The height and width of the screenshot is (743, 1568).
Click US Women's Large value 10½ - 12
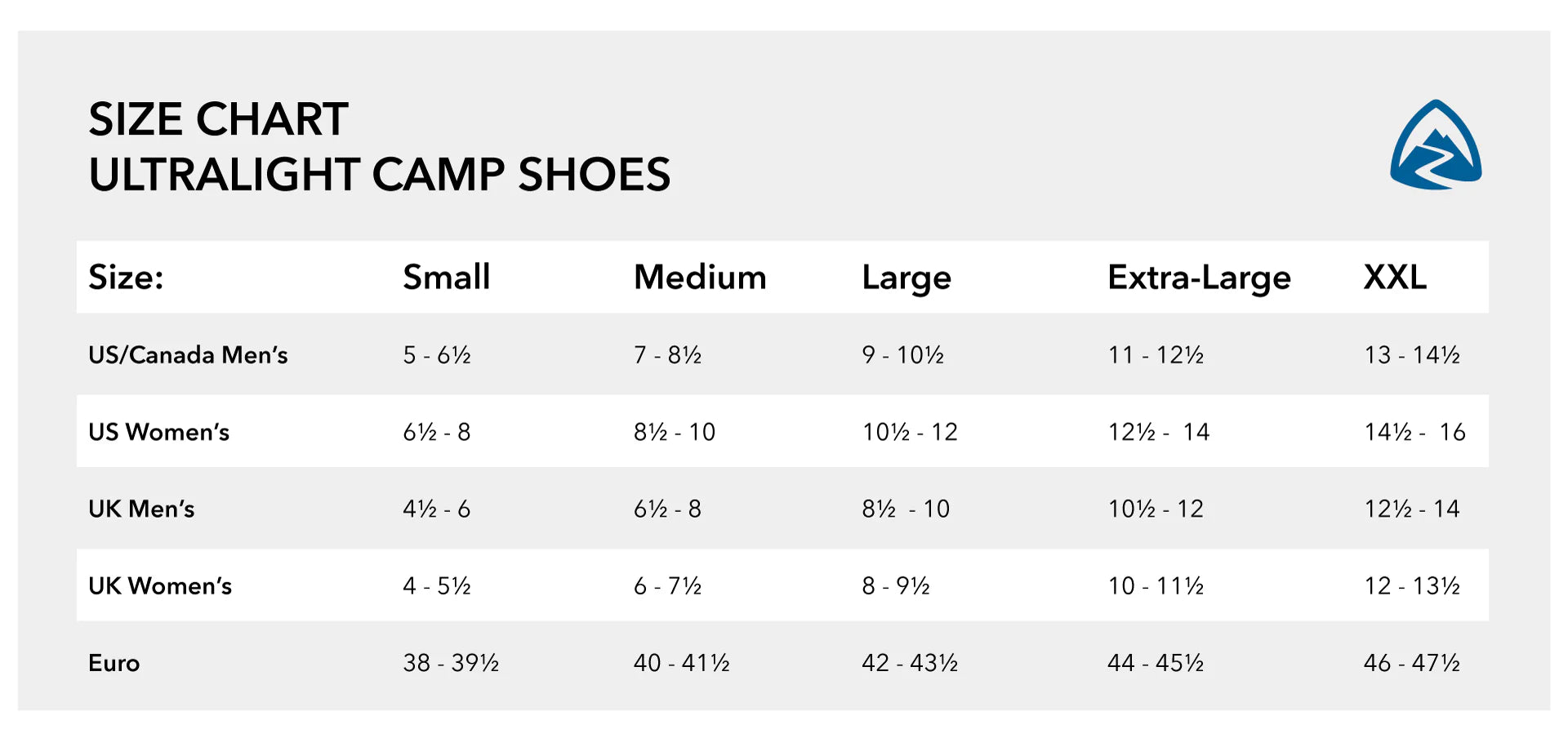[x=910, y=432]
